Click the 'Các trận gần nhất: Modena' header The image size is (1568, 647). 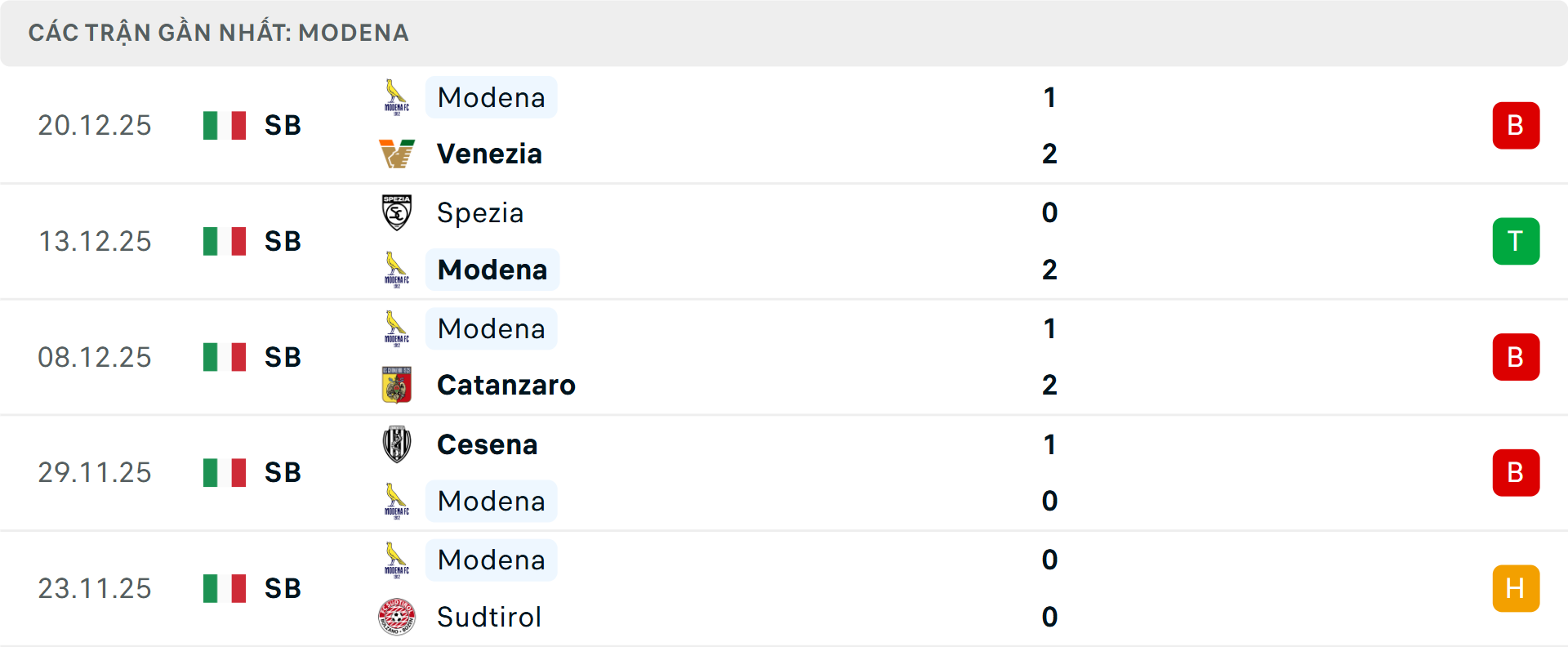click(x=219, y=33)
